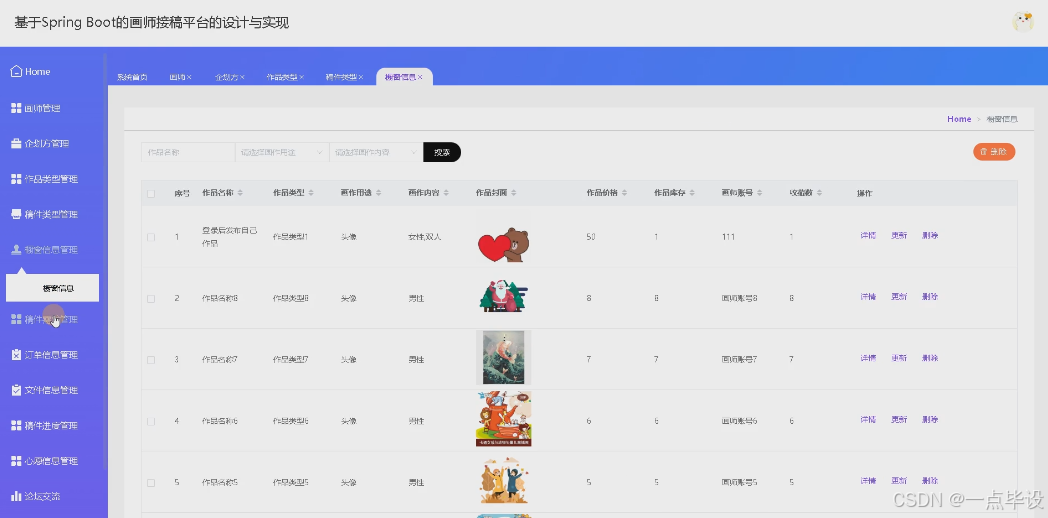Click the 作品类型7 cell in row 3
Screen dimensions: 1048x518
tap(290, 360)
